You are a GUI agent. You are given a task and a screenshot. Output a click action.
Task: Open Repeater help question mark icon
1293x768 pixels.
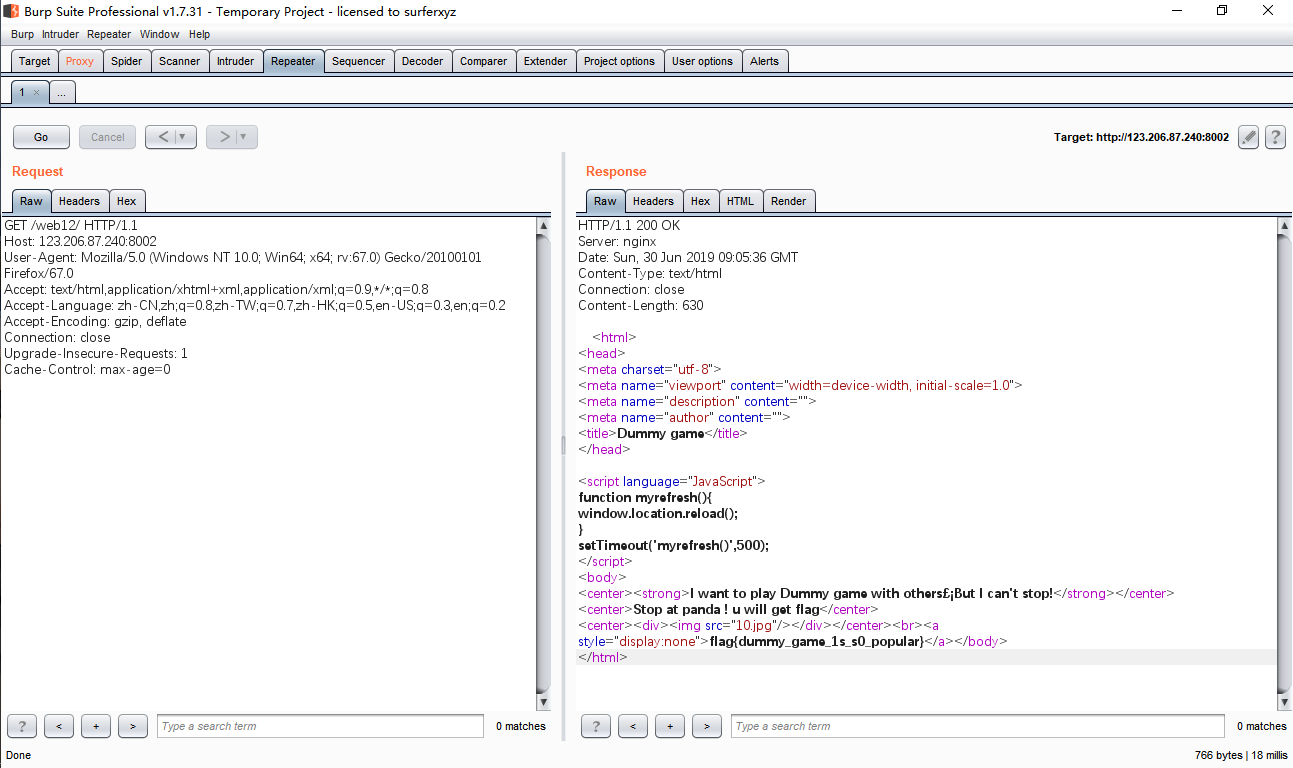1275,137
